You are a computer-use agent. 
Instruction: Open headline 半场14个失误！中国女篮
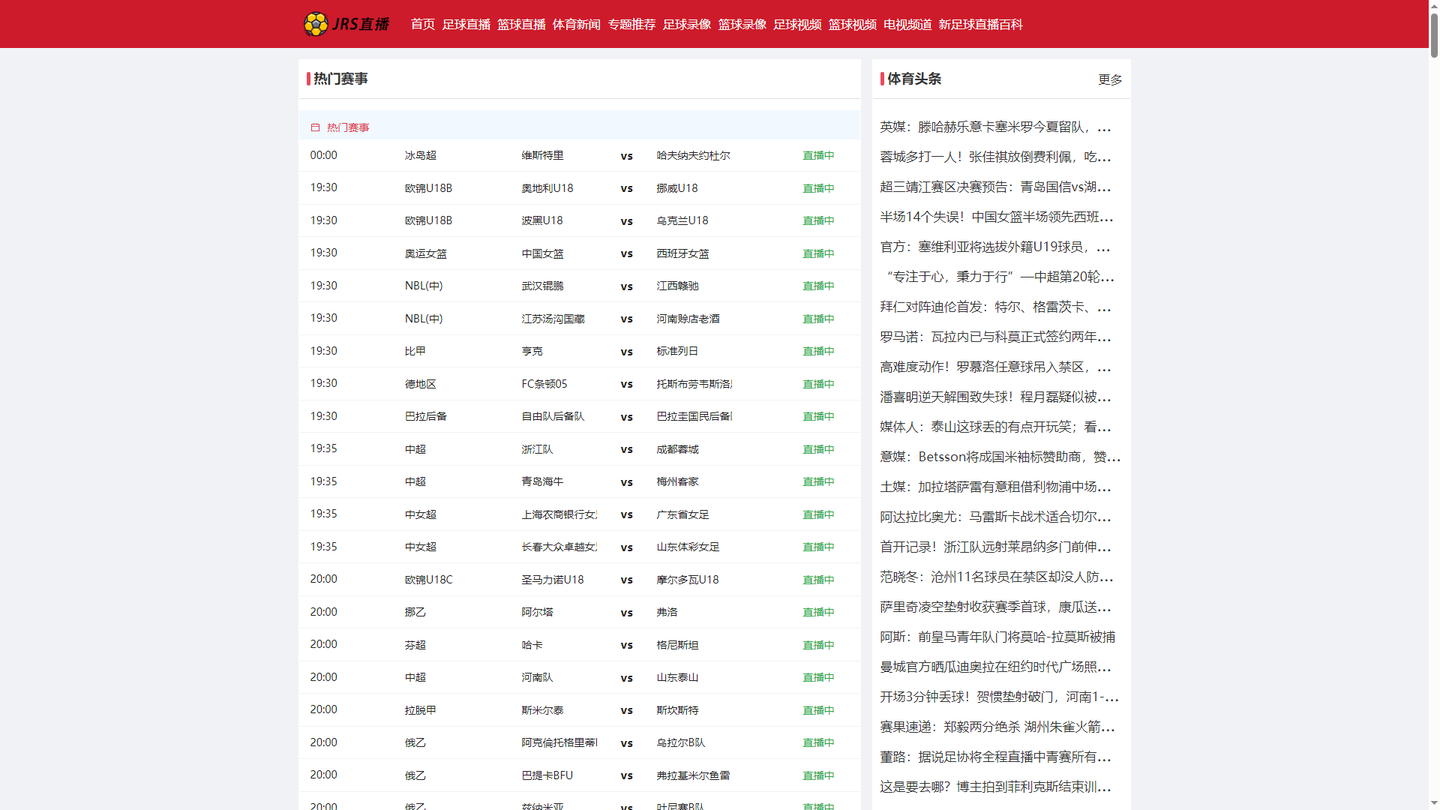click(996, 217)
